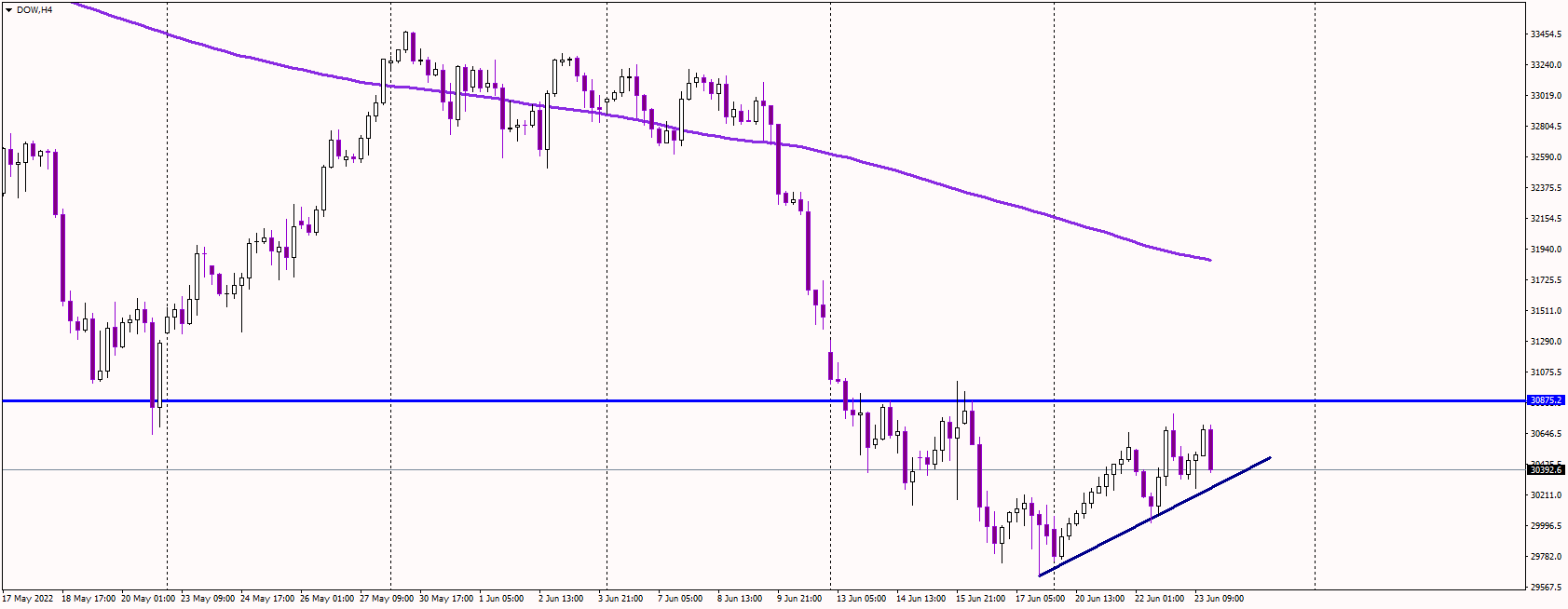Click price label 33019.0 on axis
1568x609 pixels.
coord(1546,95)
